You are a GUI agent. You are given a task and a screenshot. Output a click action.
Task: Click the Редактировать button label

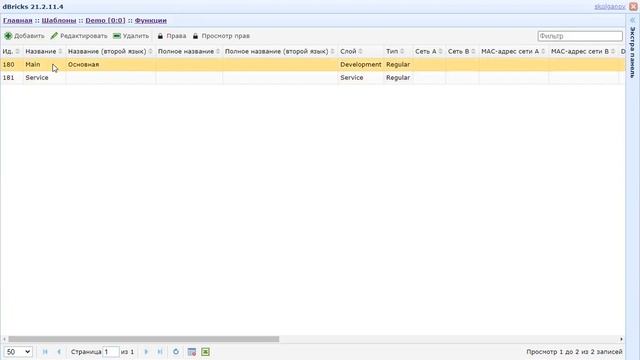coord(84,36)
